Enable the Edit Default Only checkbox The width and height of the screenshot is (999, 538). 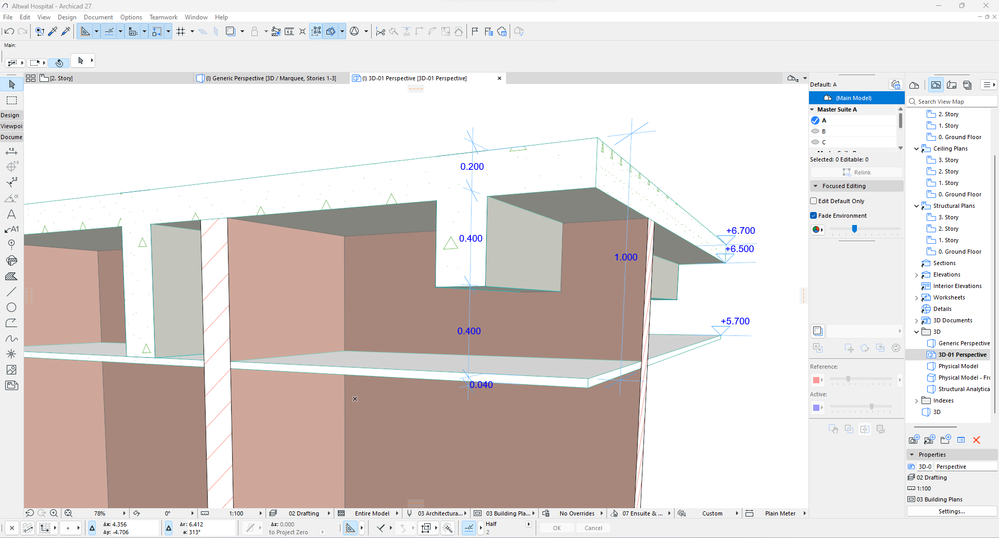[814, 201]
